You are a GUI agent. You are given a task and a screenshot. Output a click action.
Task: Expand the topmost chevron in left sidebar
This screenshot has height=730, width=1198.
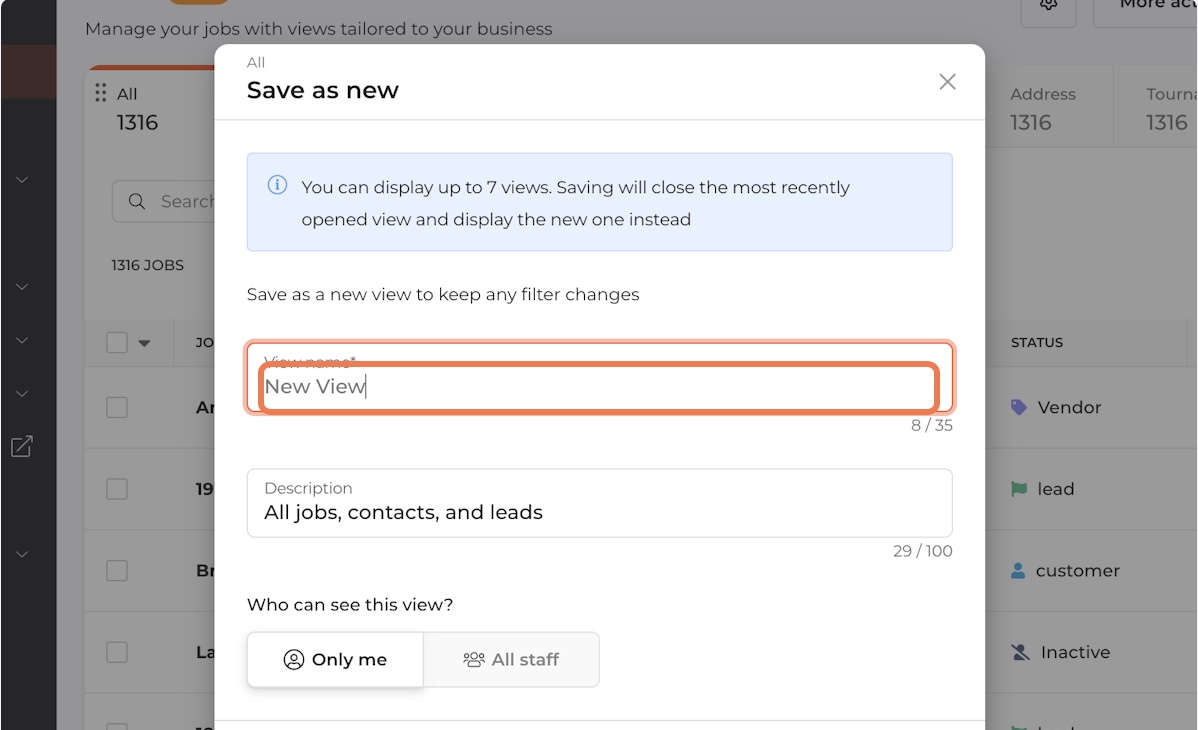tap(22, 180)
